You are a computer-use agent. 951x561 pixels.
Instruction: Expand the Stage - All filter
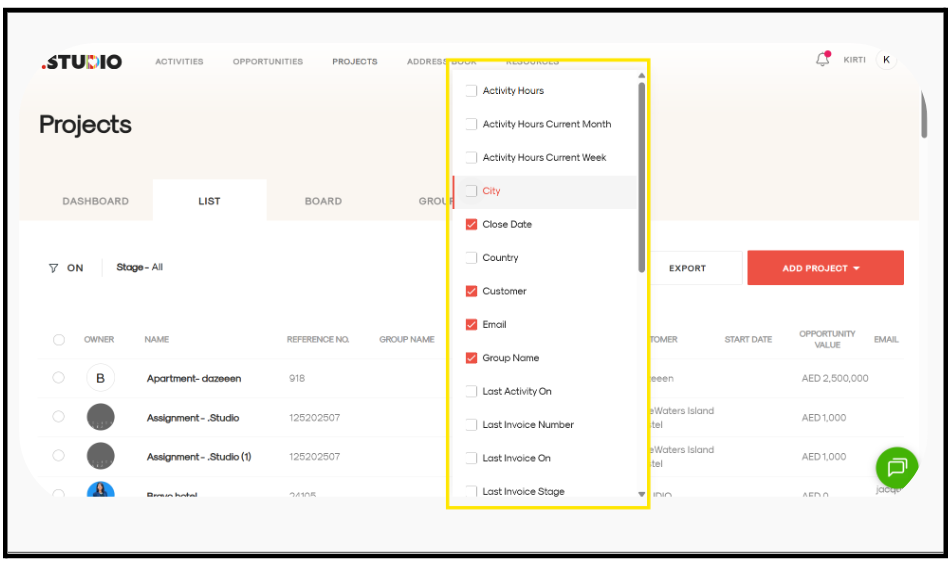[x=139, y=268]
